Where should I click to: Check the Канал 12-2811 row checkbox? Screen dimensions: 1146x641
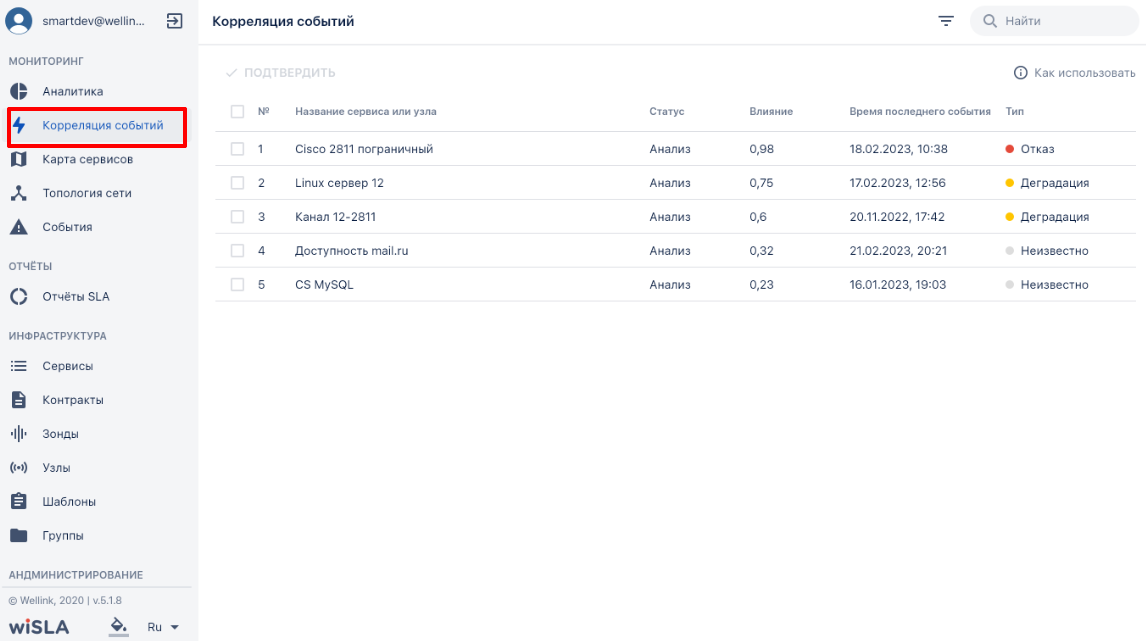pos(238,216)
